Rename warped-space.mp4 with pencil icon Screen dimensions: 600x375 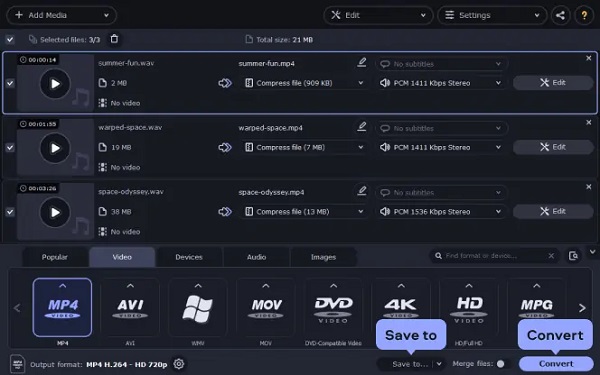[x=362, y=127]
